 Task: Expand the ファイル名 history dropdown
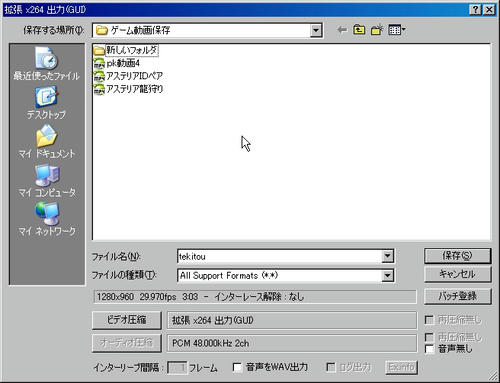click(x=387, y=256)
